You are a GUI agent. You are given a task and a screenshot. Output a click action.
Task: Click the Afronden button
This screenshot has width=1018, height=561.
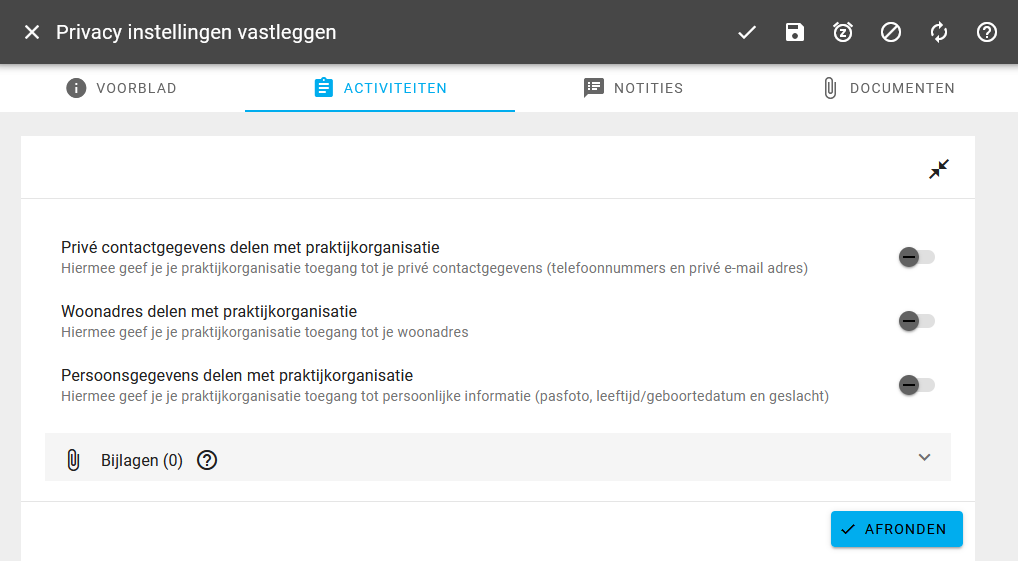coord(897,529)
